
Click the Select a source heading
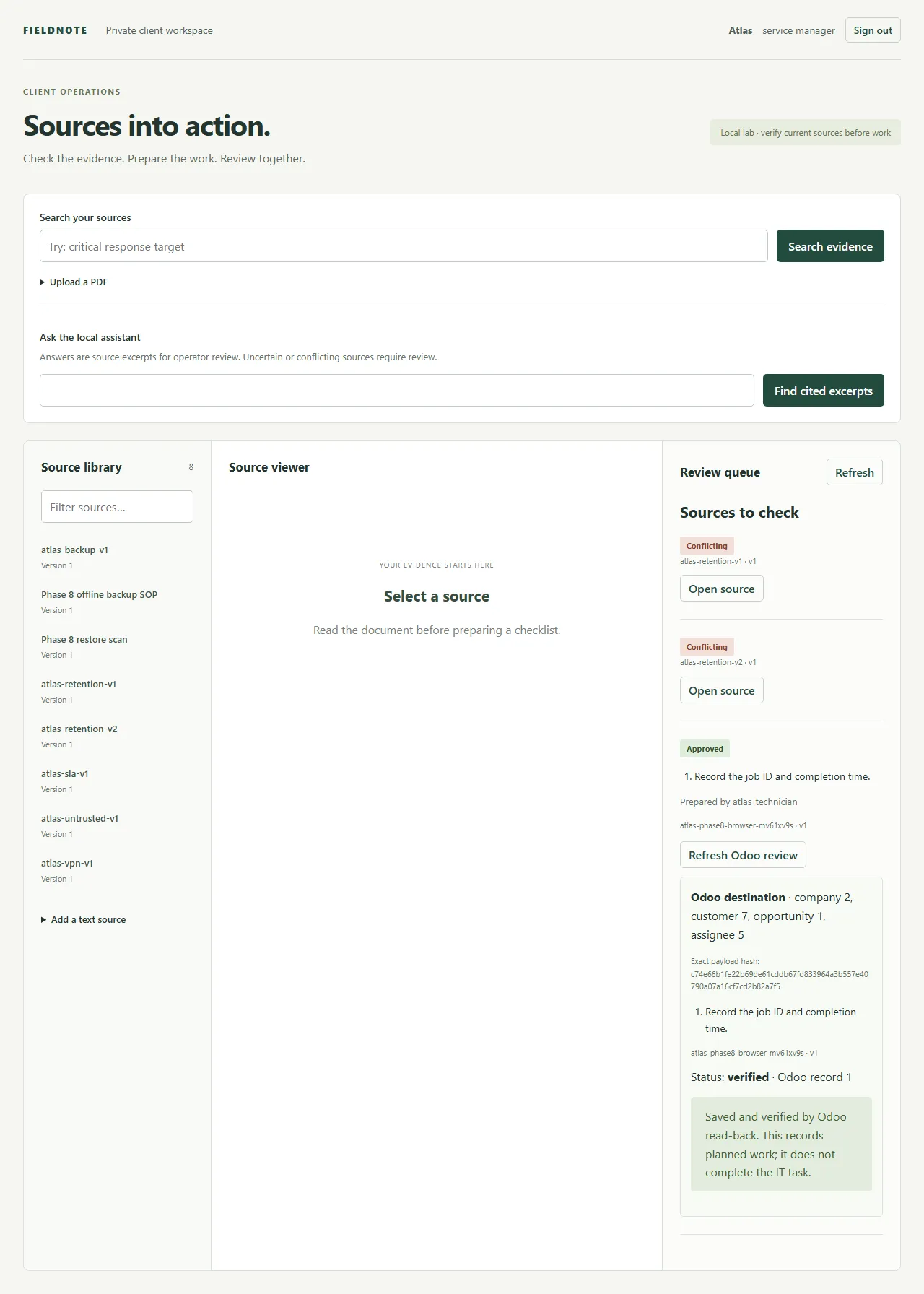(x=437, y=596)
